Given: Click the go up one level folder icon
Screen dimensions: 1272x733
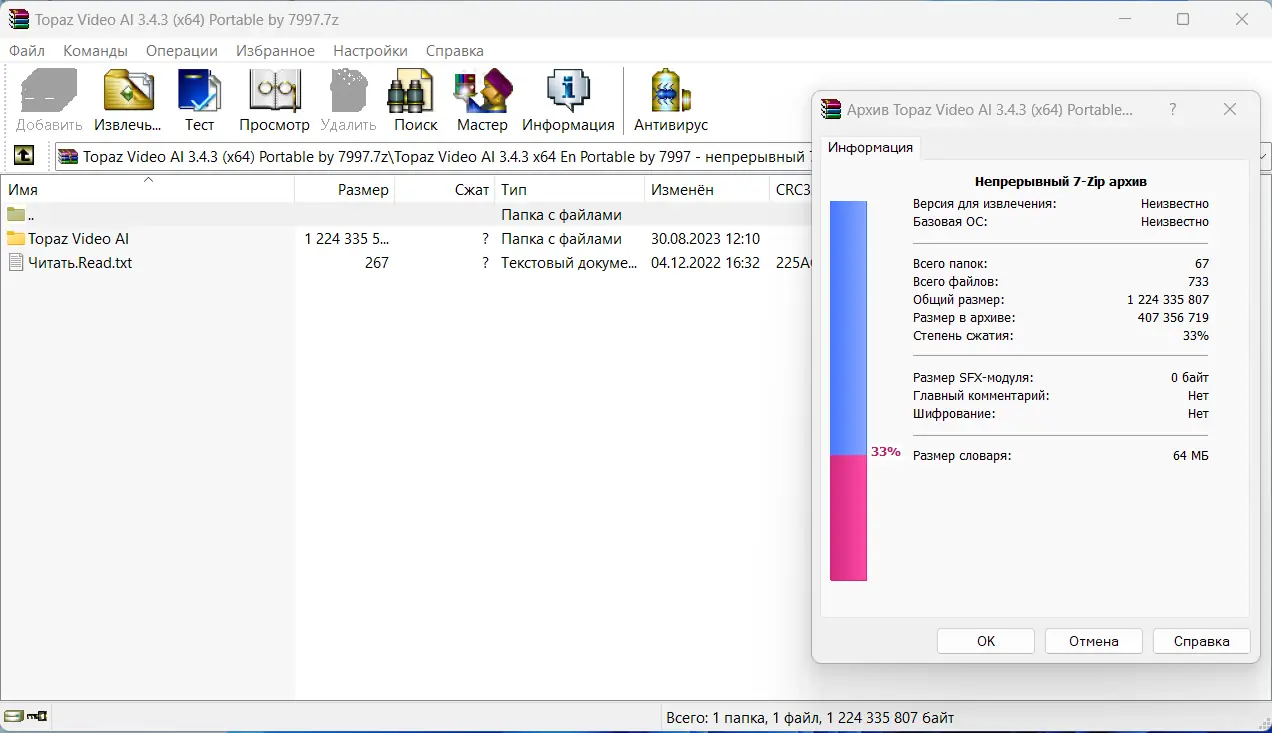Looking at the screenshot, I should (22, 156).
